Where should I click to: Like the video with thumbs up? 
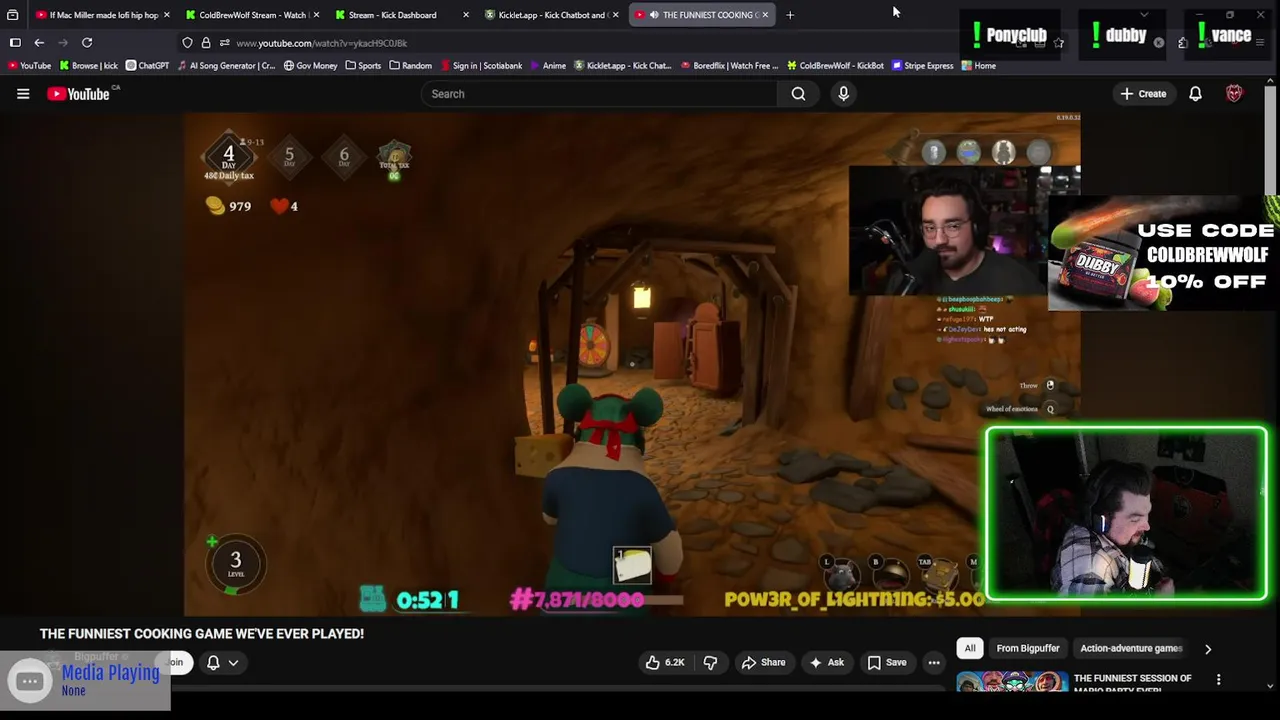(x=665, y=662)
